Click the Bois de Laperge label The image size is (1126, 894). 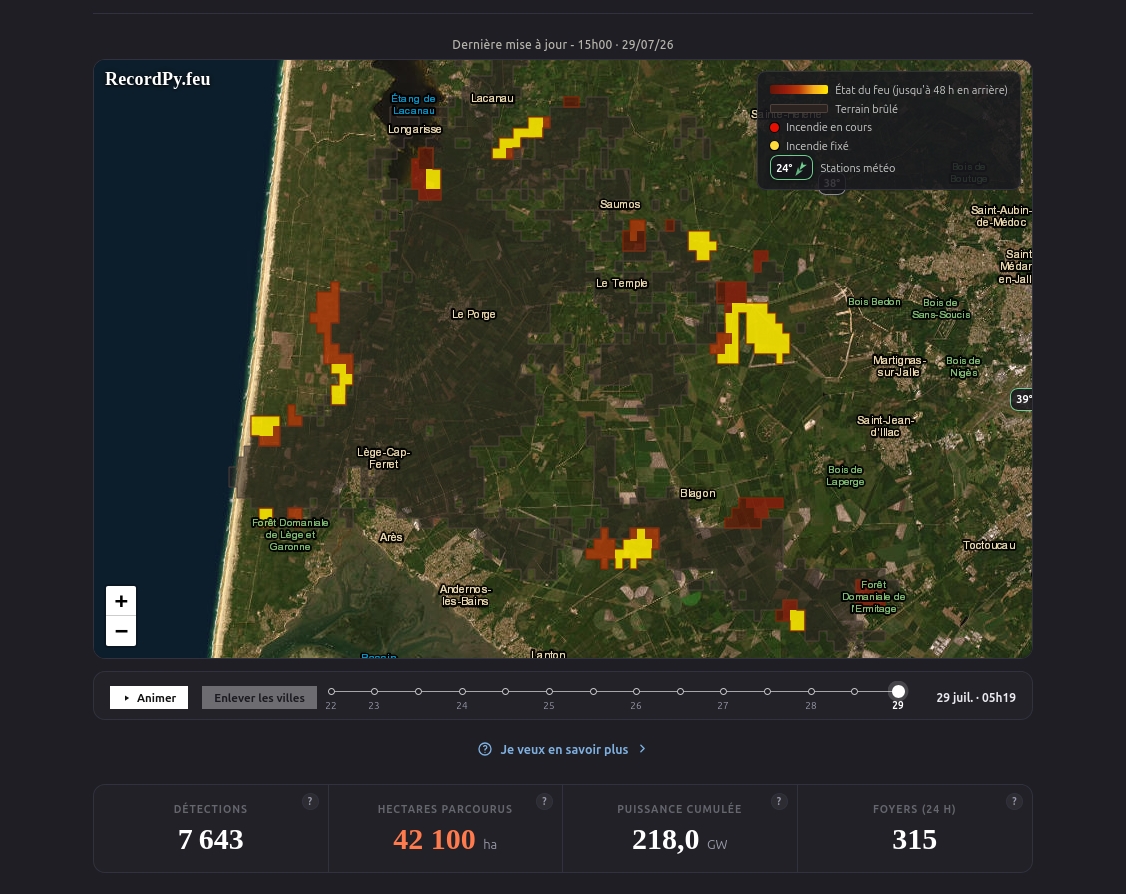coord(845,475)
